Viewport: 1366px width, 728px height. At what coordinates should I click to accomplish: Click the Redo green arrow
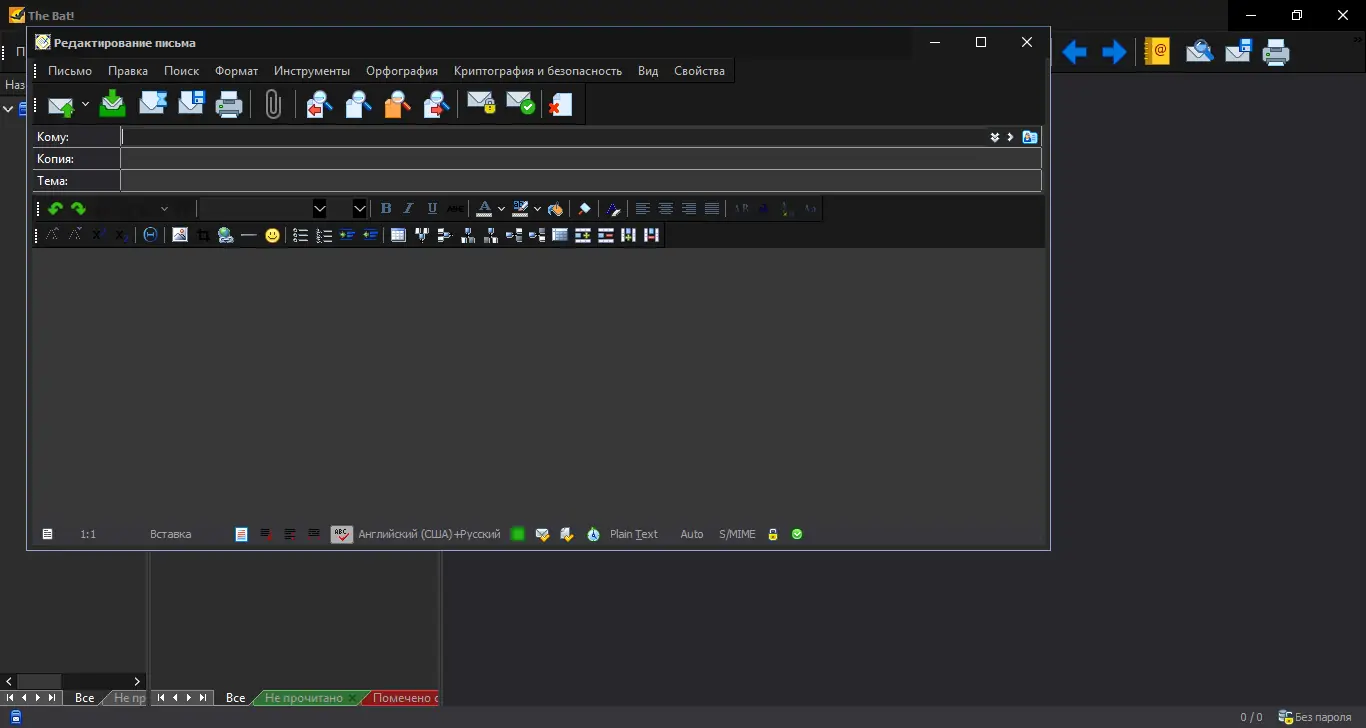click(78, 209)
